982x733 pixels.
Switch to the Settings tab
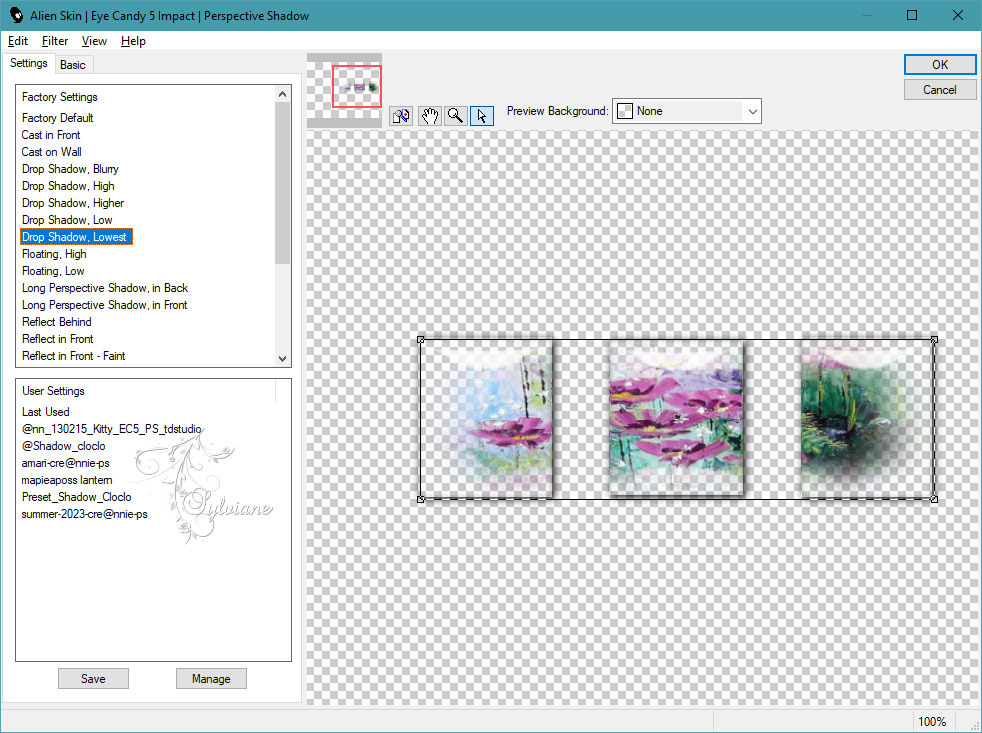(x=28, y=63)
